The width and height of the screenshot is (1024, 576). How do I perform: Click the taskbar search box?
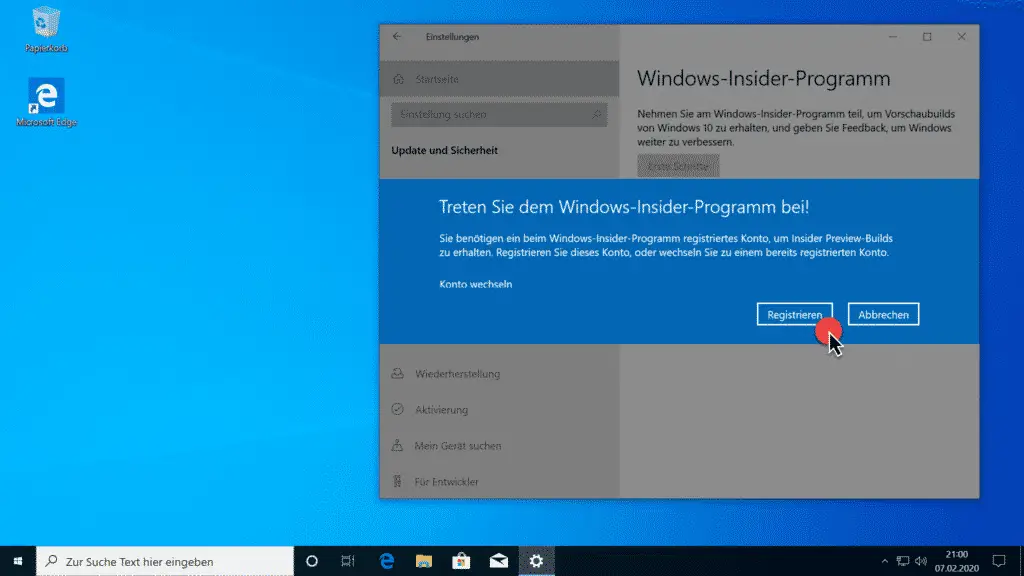(x=165, y=561)
